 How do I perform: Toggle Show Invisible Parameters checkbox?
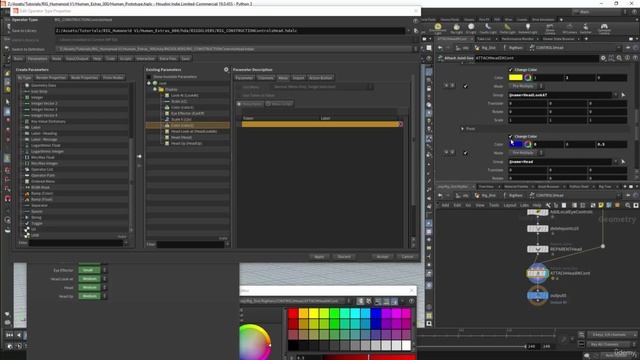tap(149, 77)
